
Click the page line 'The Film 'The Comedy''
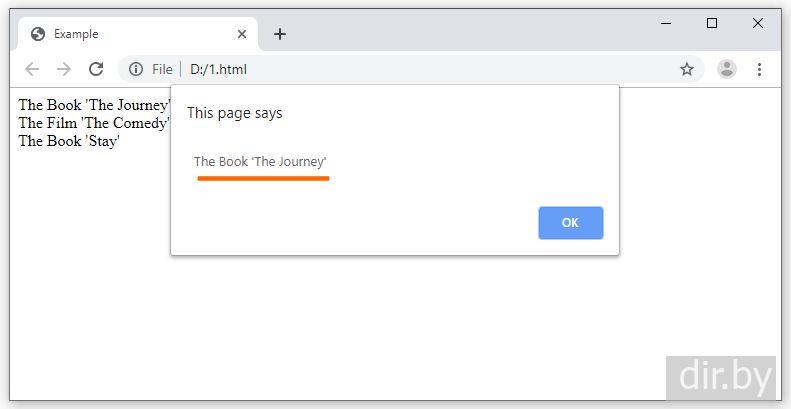[94, 123]
